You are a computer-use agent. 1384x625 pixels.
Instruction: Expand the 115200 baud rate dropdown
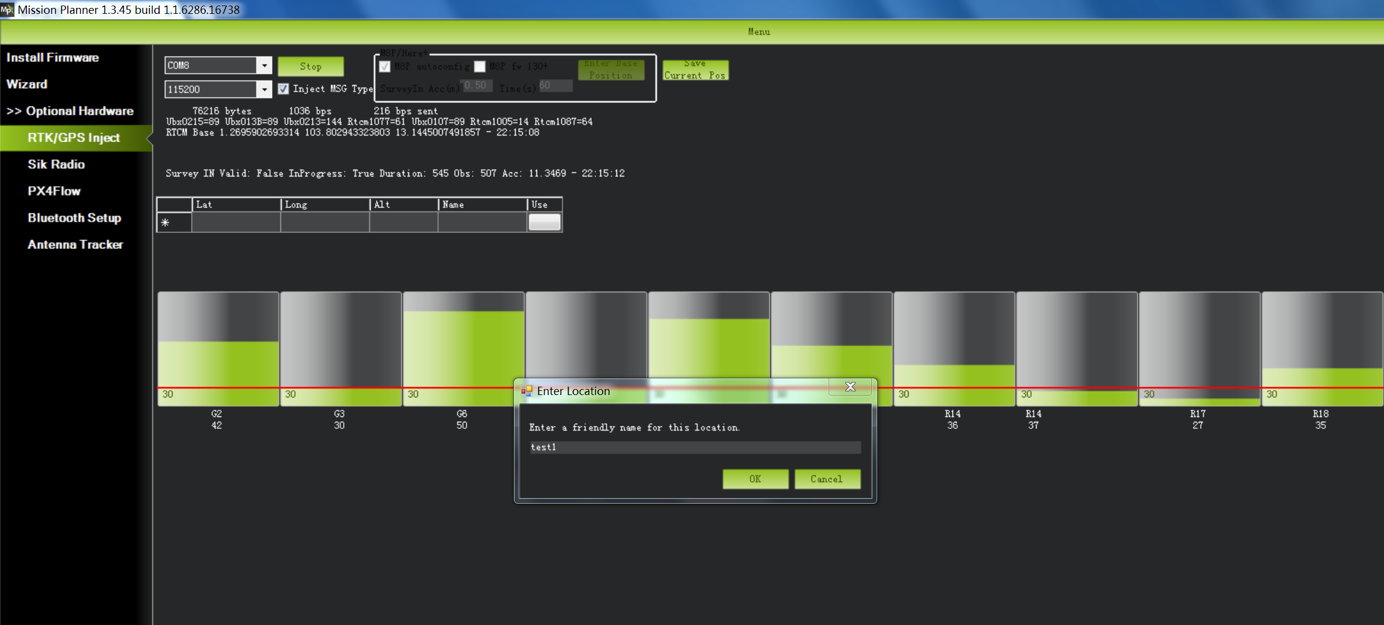[264, 90]
